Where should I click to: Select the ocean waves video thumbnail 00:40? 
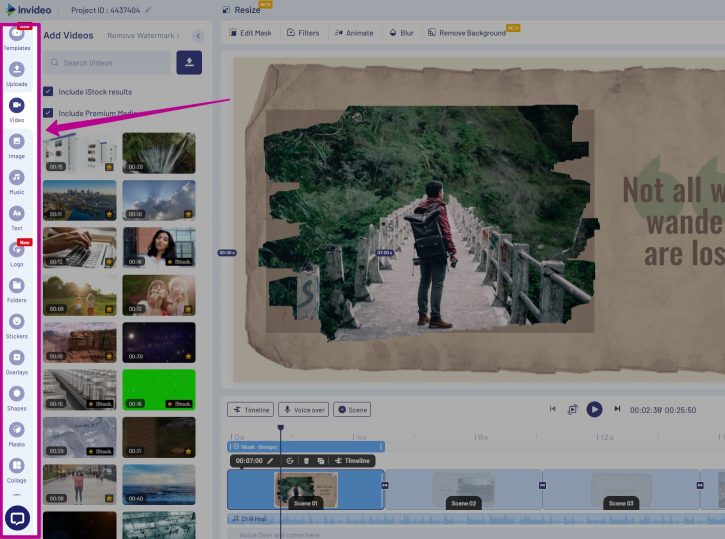pos(159,484)
